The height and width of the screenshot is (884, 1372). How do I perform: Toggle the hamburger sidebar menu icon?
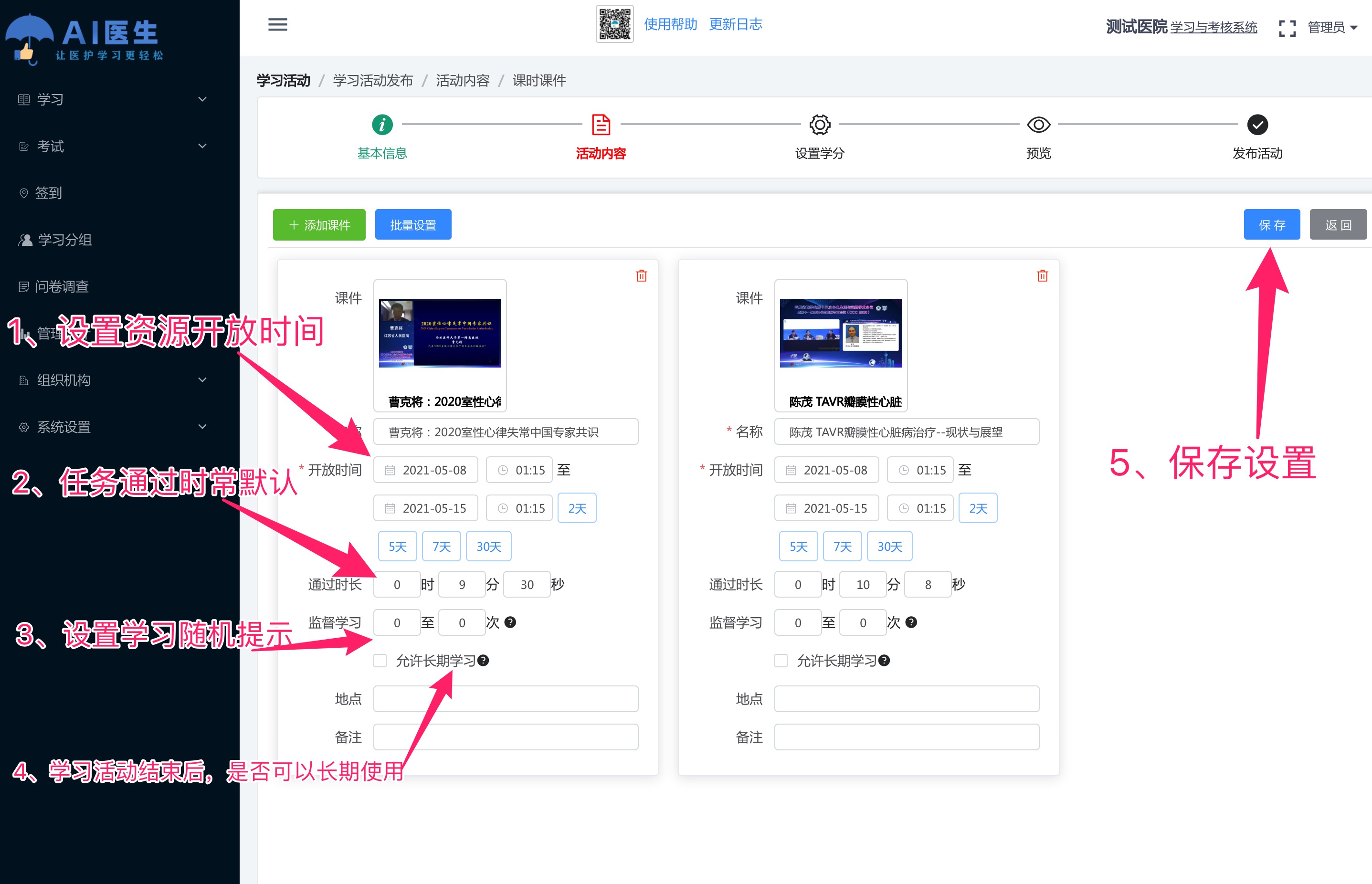[278, 25]
